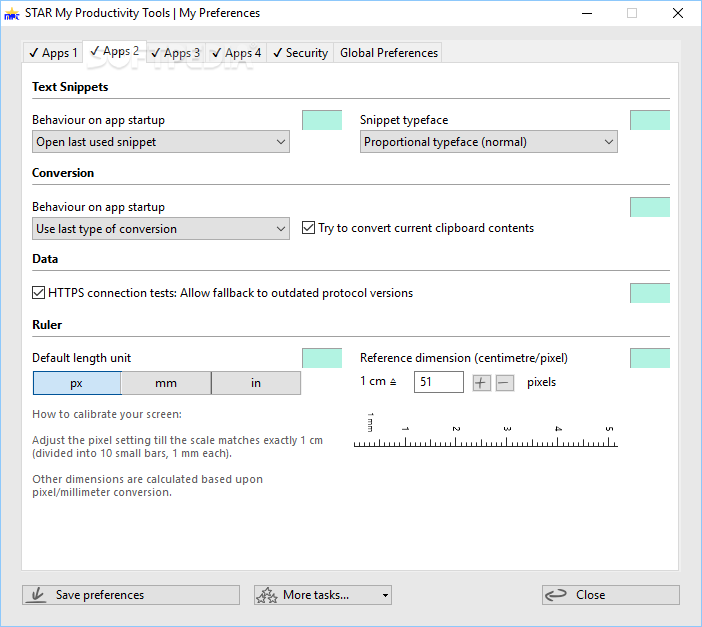This screenshot has height=627, width=702.
Task: Minimize the My Preferences window
Action: (x=587, y=13)
